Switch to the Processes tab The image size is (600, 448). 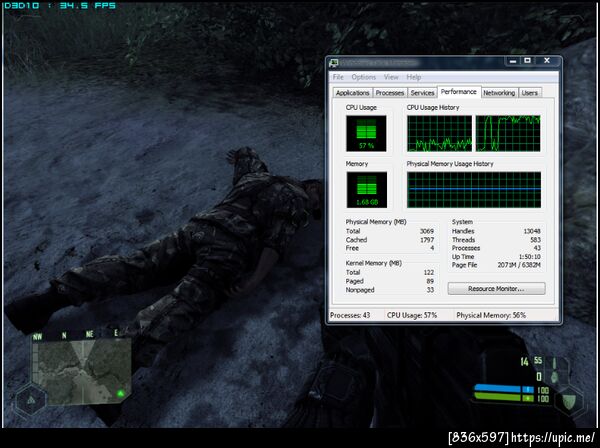click(390, 93)
